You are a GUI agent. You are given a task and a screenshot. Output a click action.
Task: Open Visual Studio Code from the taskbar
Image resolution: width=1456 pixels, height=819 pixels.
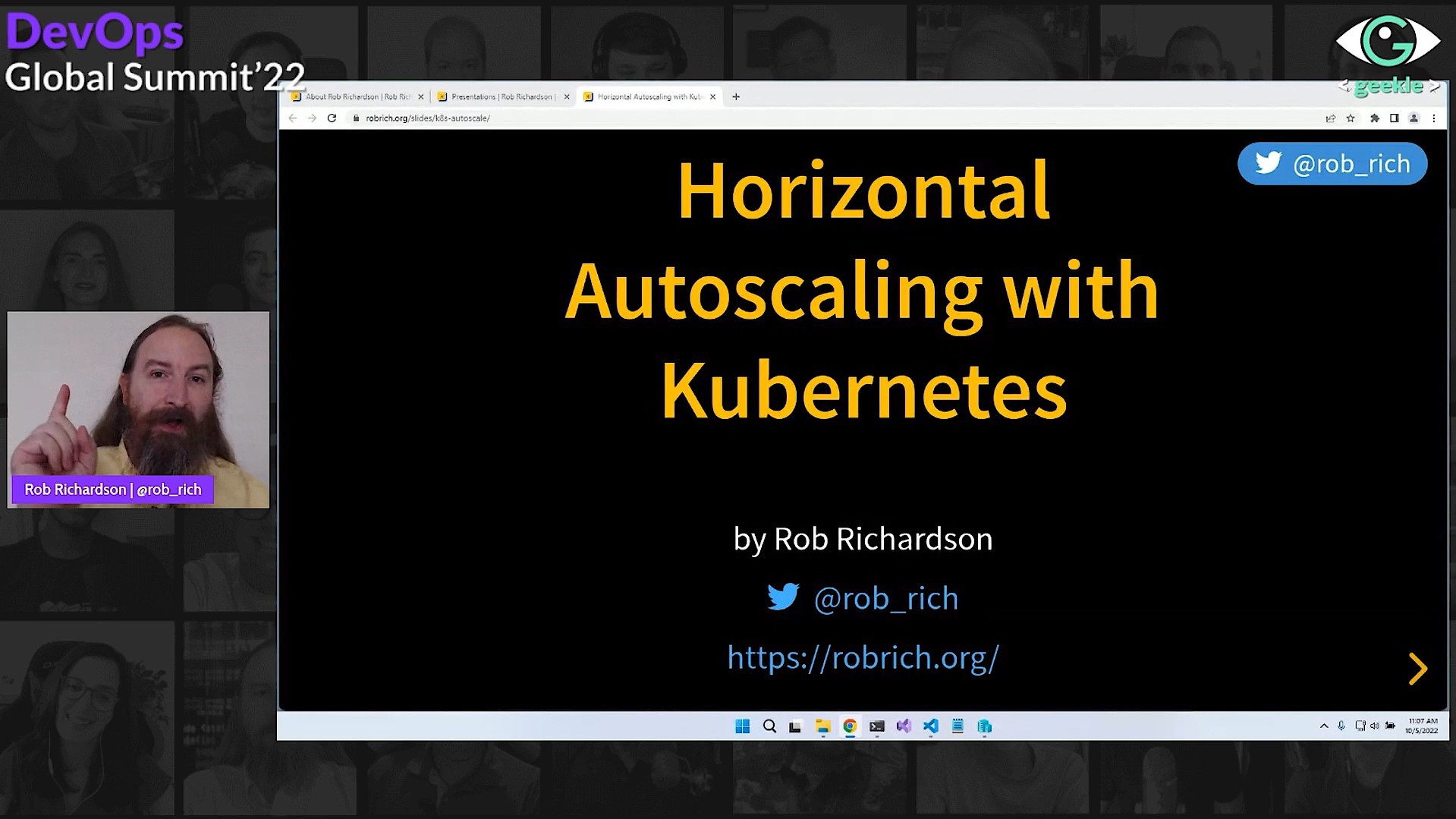pos(931,726)
